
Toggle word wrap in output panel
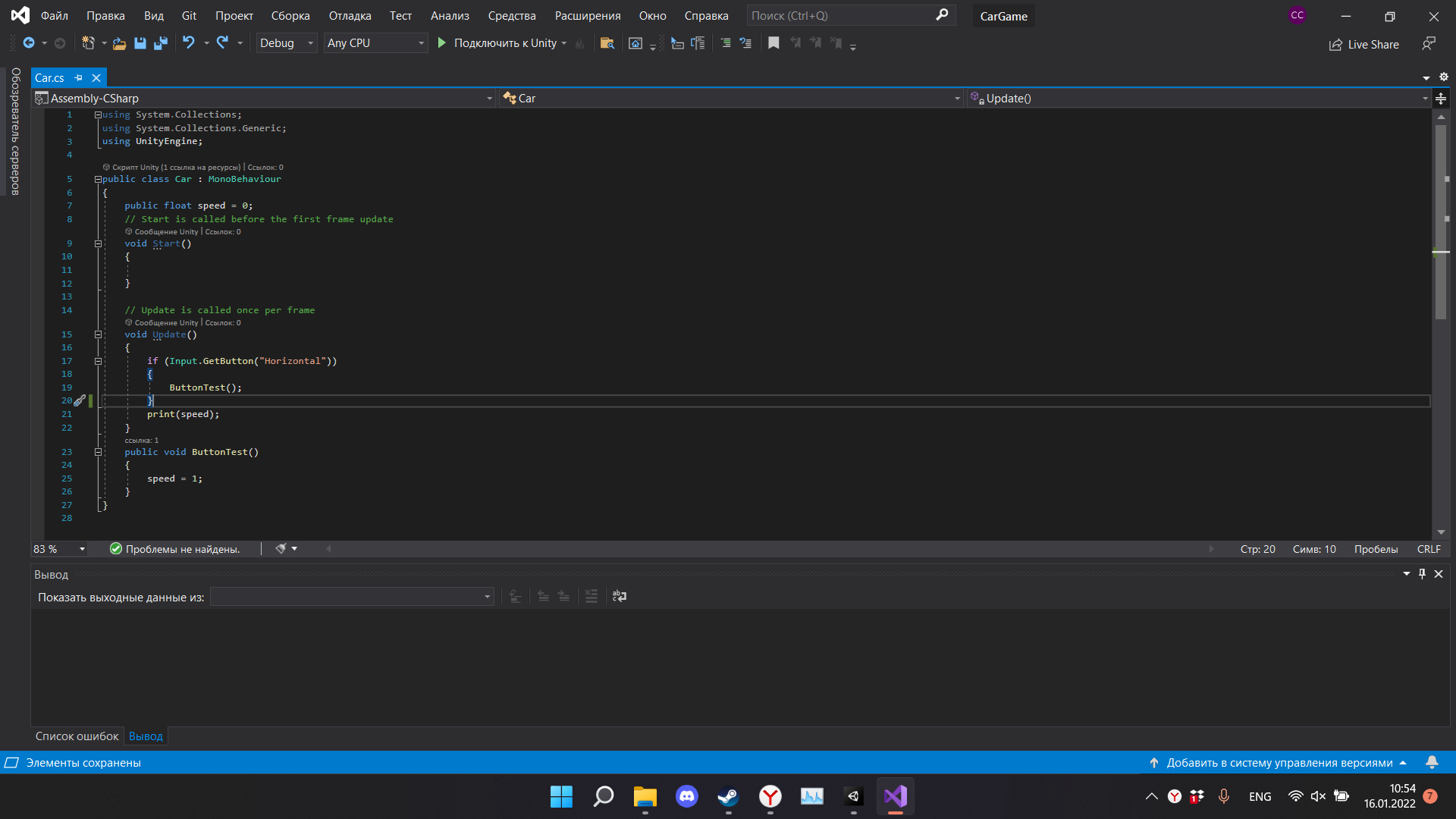click(x=620, y=597)
